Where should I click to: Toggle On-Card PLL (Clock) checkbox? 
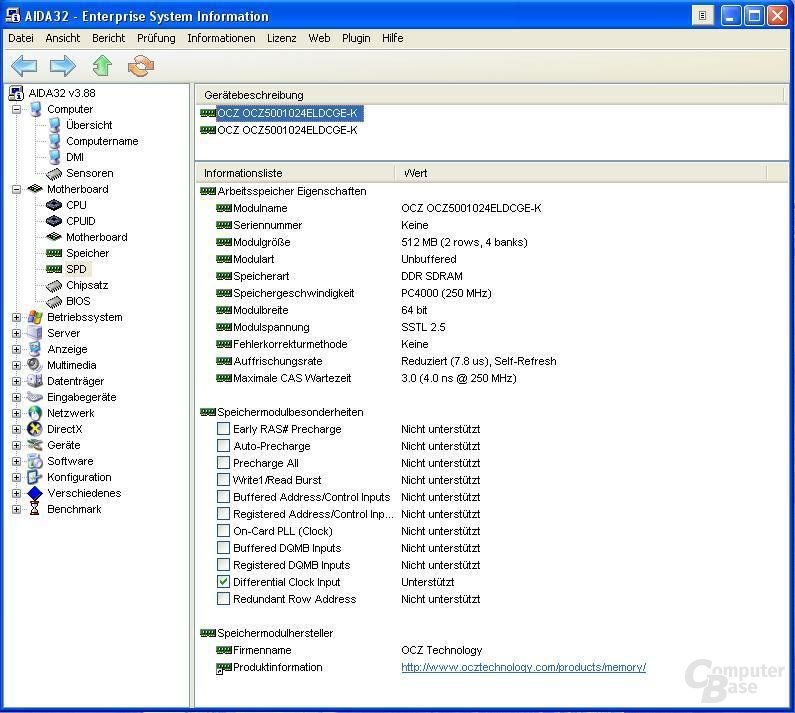(223, 530)
